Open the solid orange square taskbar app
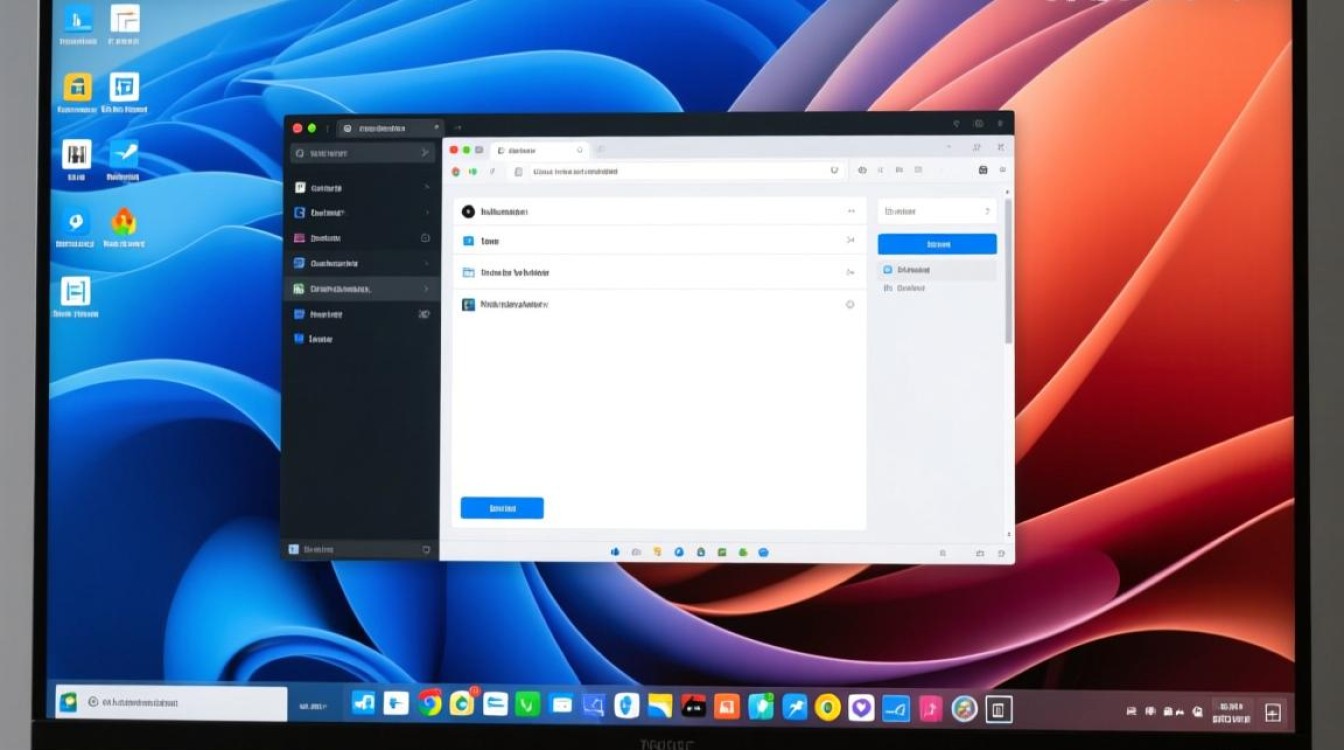This screenshot has height=750, width=1344. tap(727, 706)
